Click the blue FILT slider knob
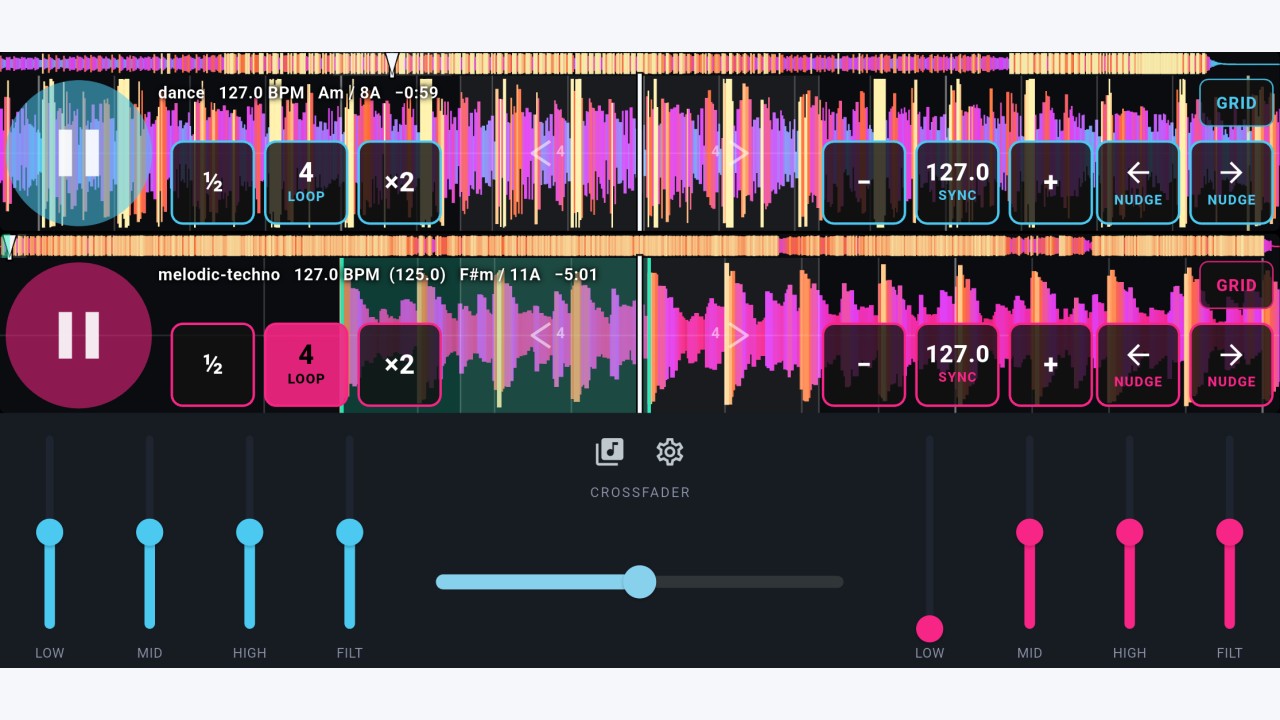The image size is (1280, 720). [x=350, y=532]
